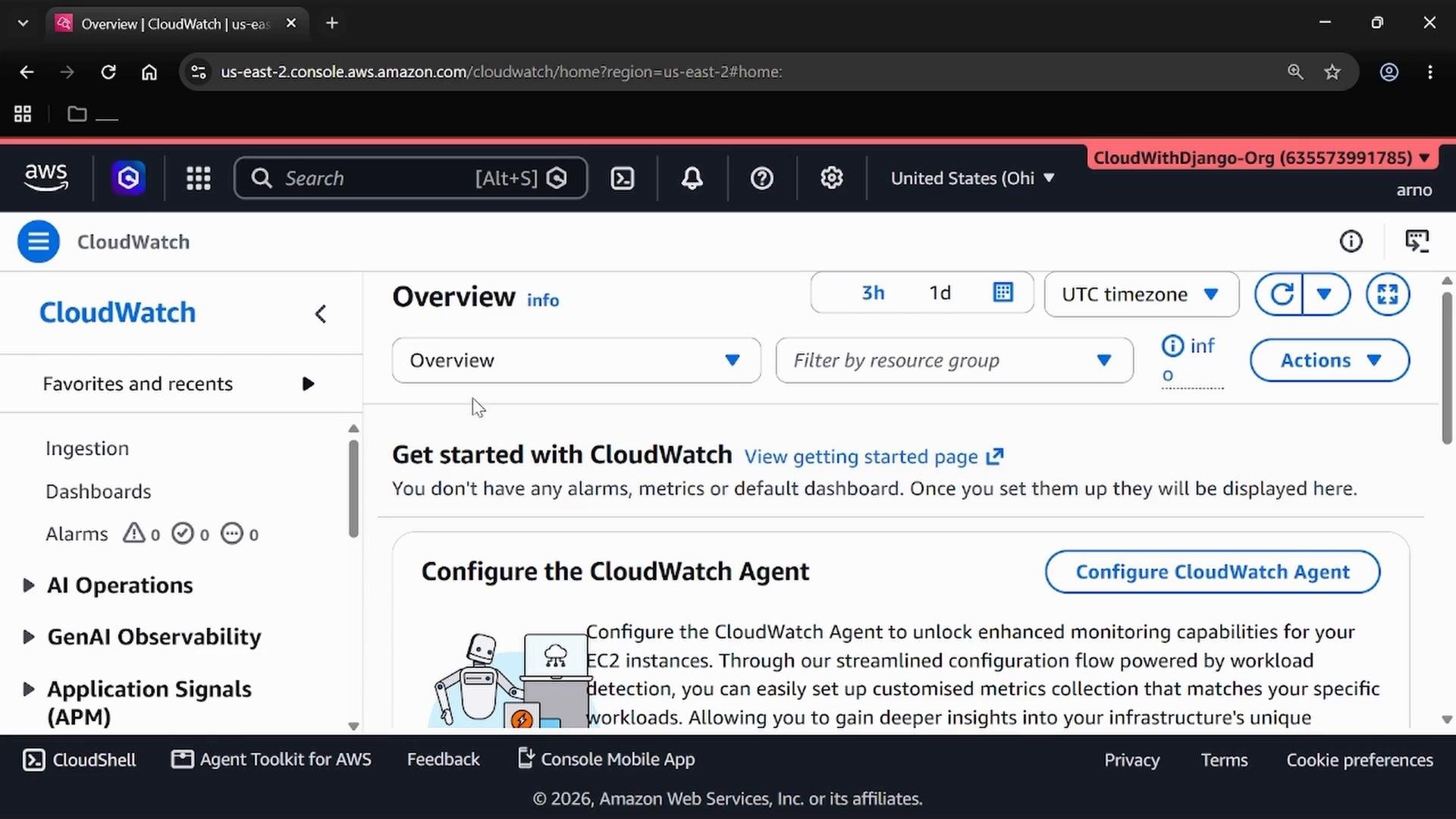
Task: Click the sidebar navigation scrollbar
Action: click(353, 489)
